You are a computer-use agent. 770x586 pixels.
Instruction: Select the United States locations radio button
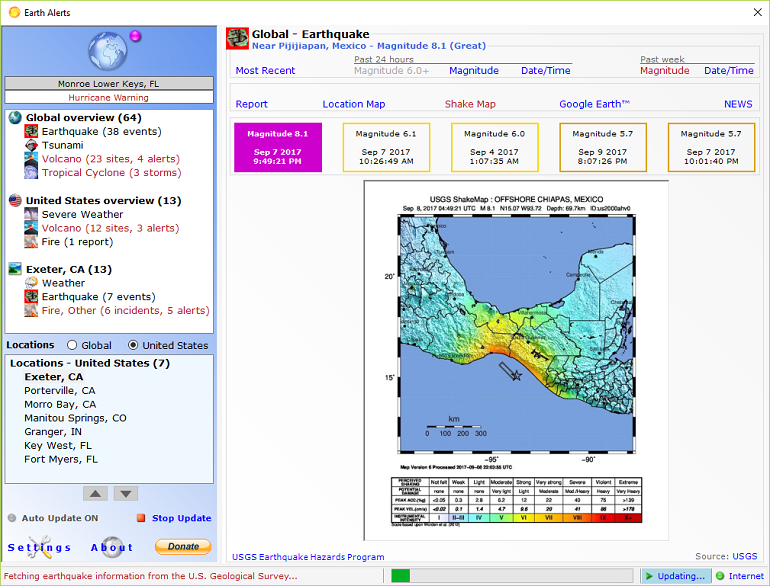click(x=133, y=345)
